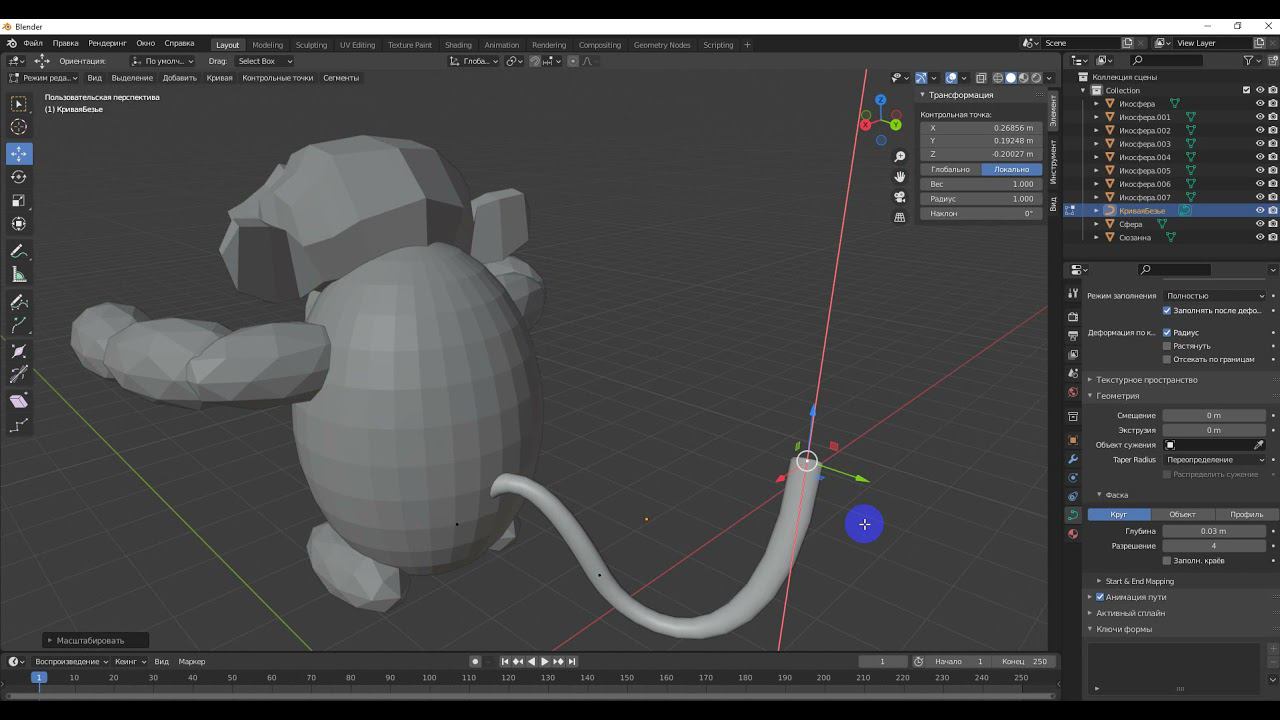Open the Рендеринг menu
This screenshot has width=1280, height=720.
107,44
